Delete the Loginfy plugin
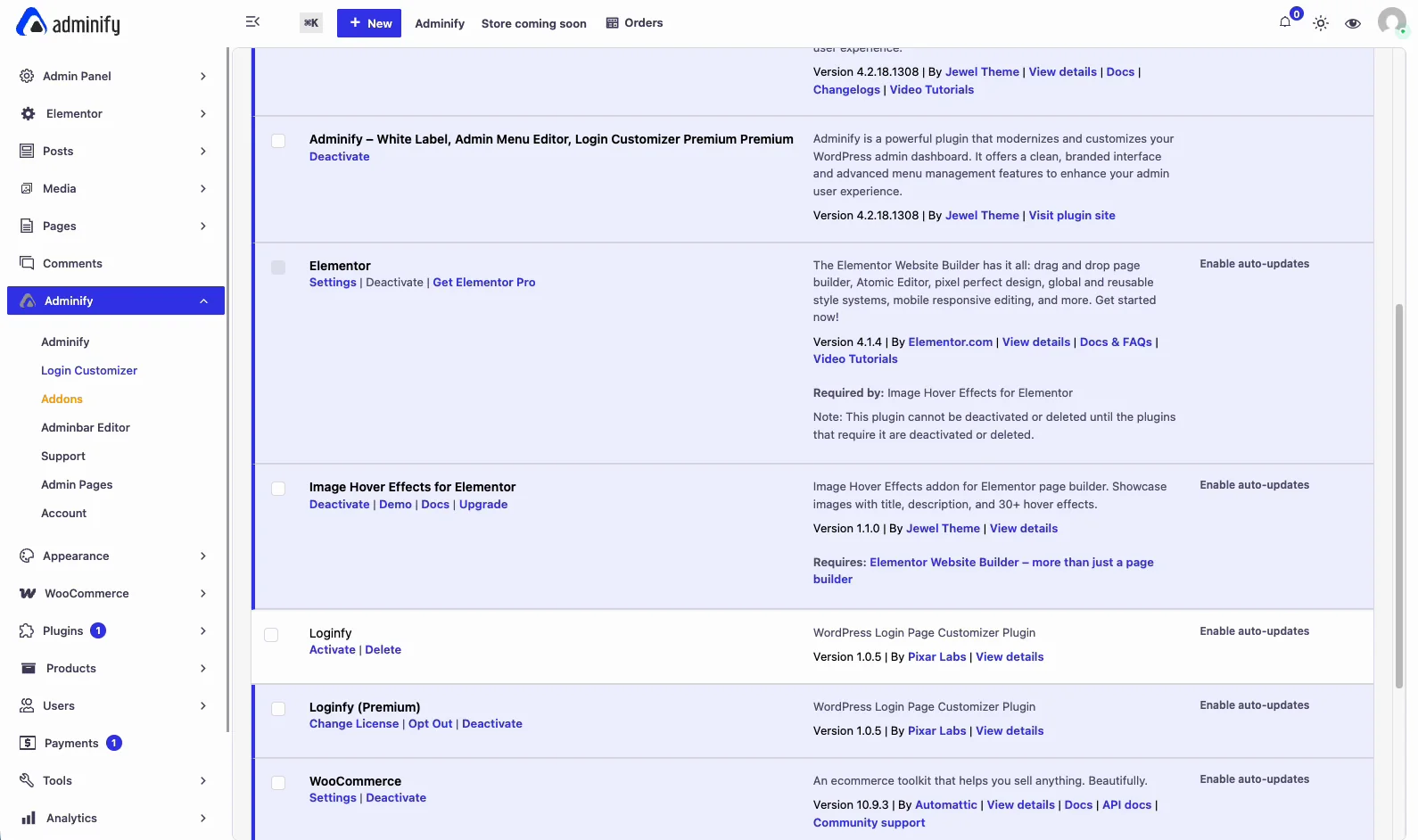The width and height of the screenshot is (1418, 840). [x=383, y=650]
